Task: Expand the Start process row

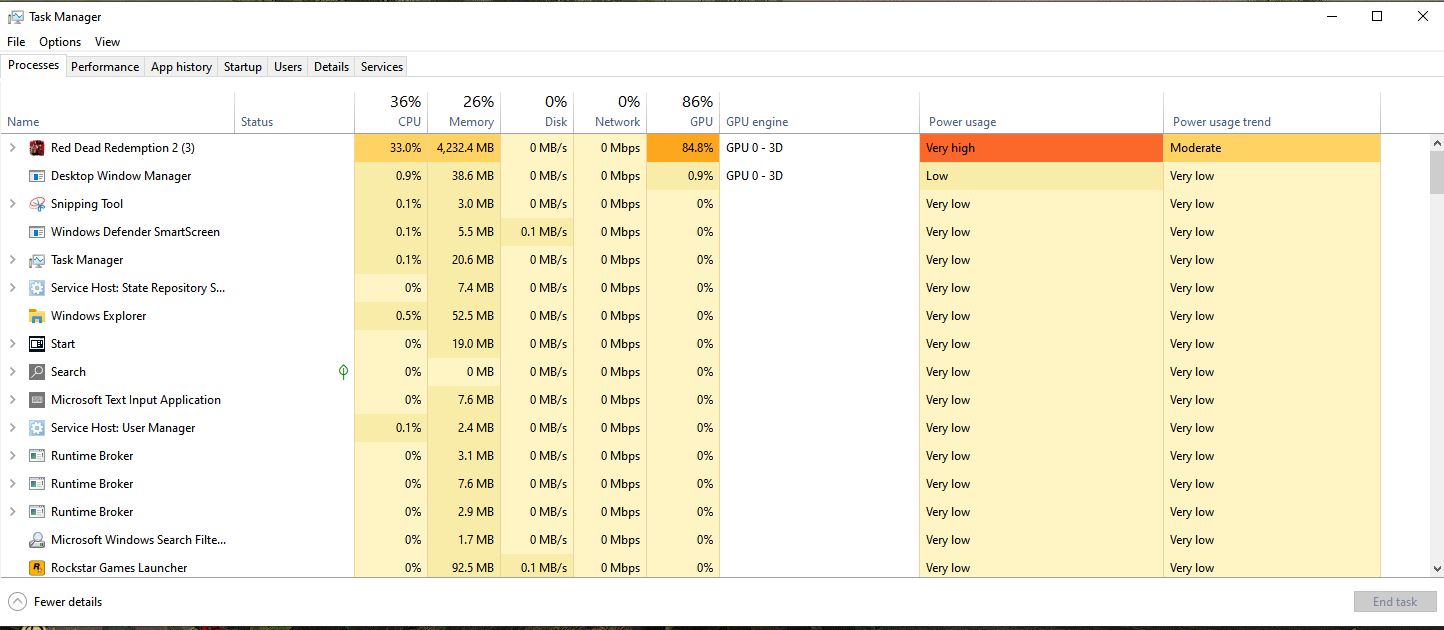Action: pos(13,344)
